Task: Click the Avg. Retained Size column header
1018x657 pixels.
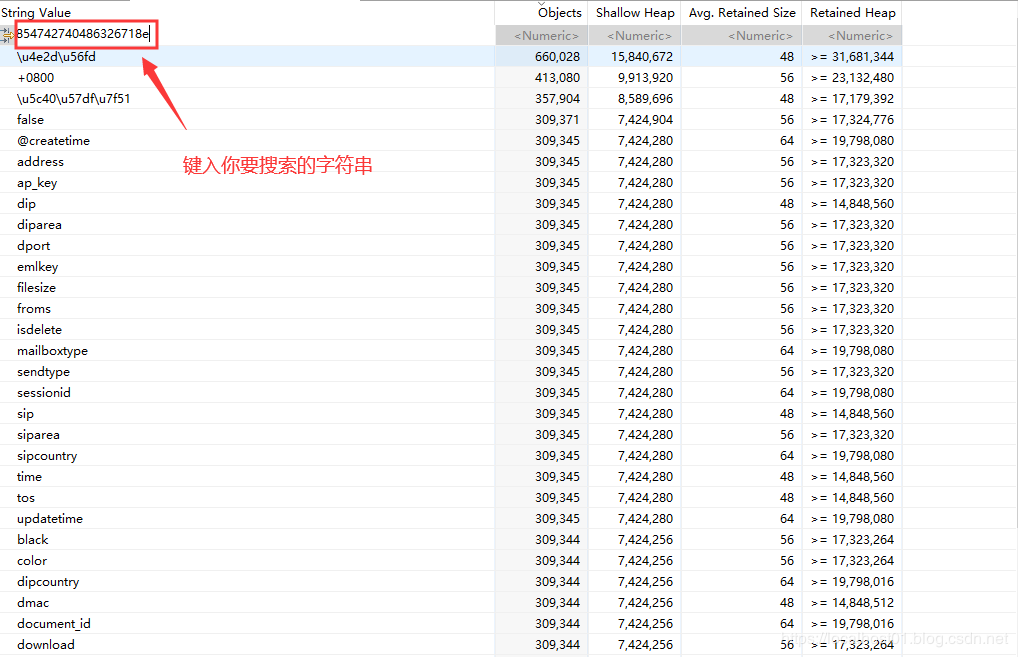Action: tap(742, 13)
